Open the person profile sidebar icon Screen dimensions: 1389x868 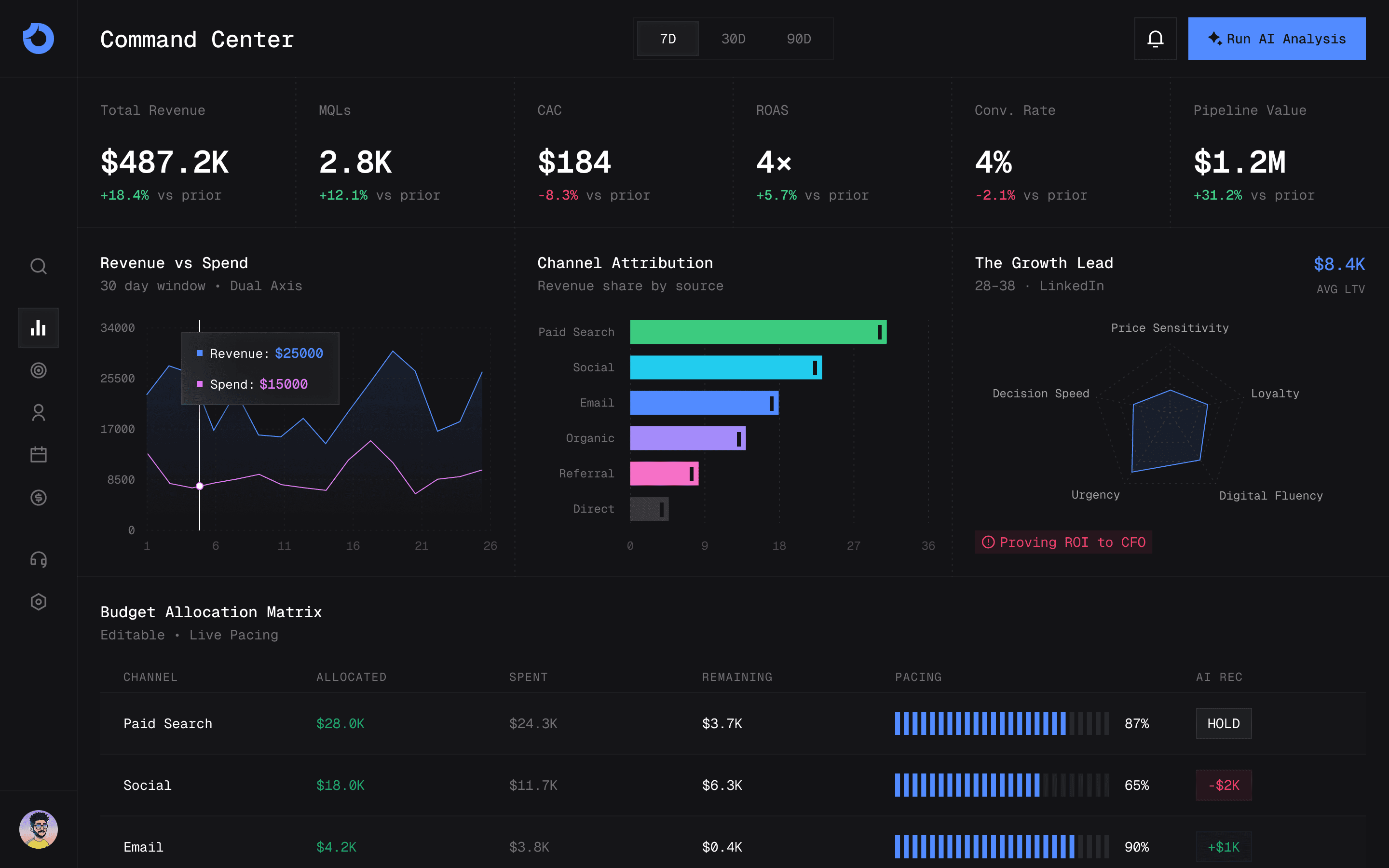[x=39, y=413]
